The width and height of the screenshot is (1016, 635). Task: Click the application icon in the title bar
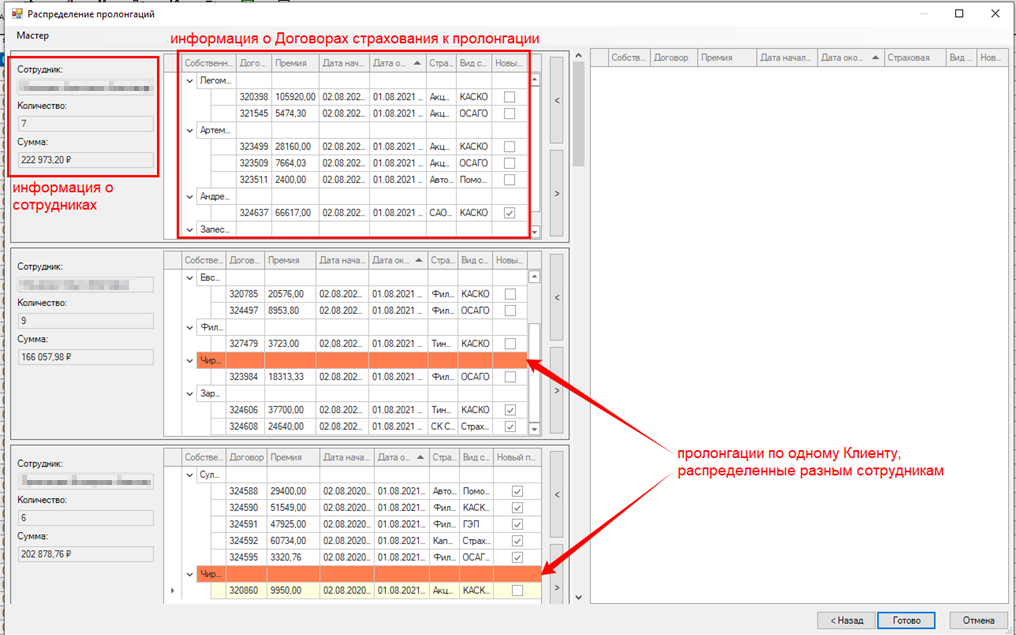click(x=14, y=14)
